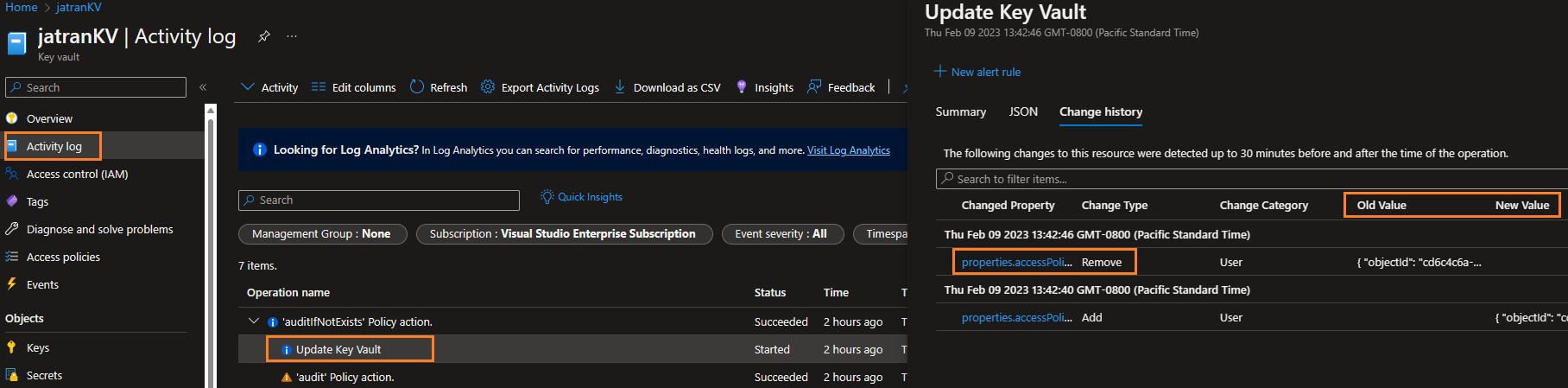Click Export Activity Logs
Screen dimensions: 1568x388
(540, 87)
